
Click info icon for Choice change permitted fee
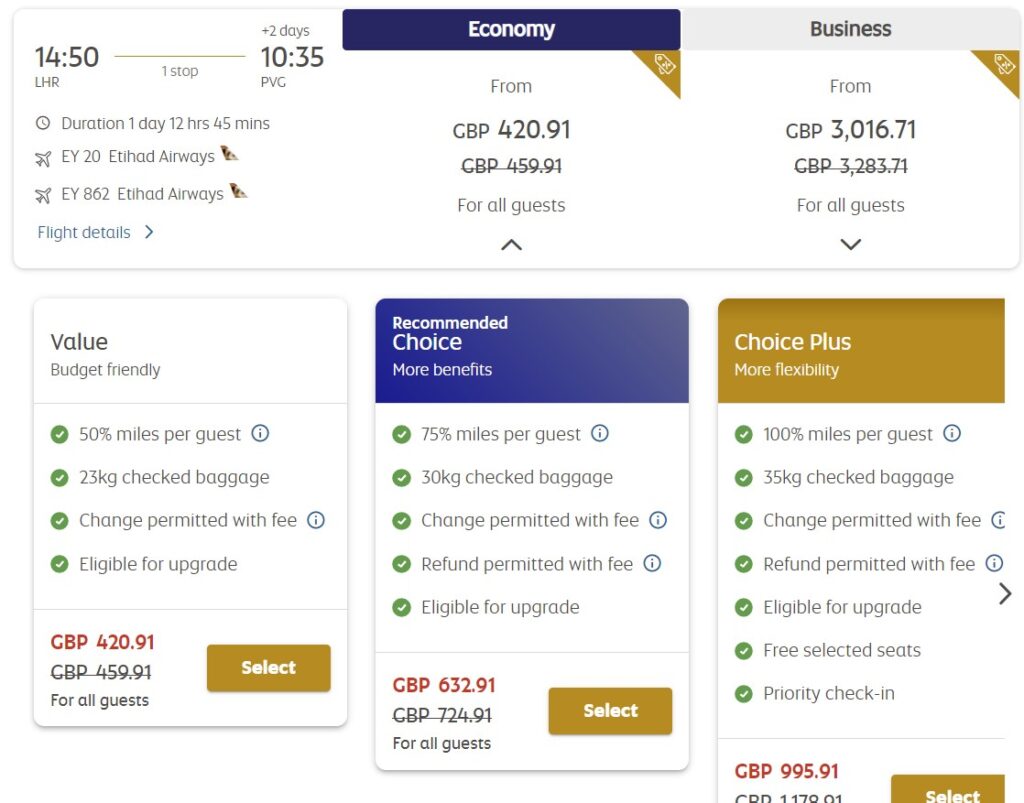(658, 520)
